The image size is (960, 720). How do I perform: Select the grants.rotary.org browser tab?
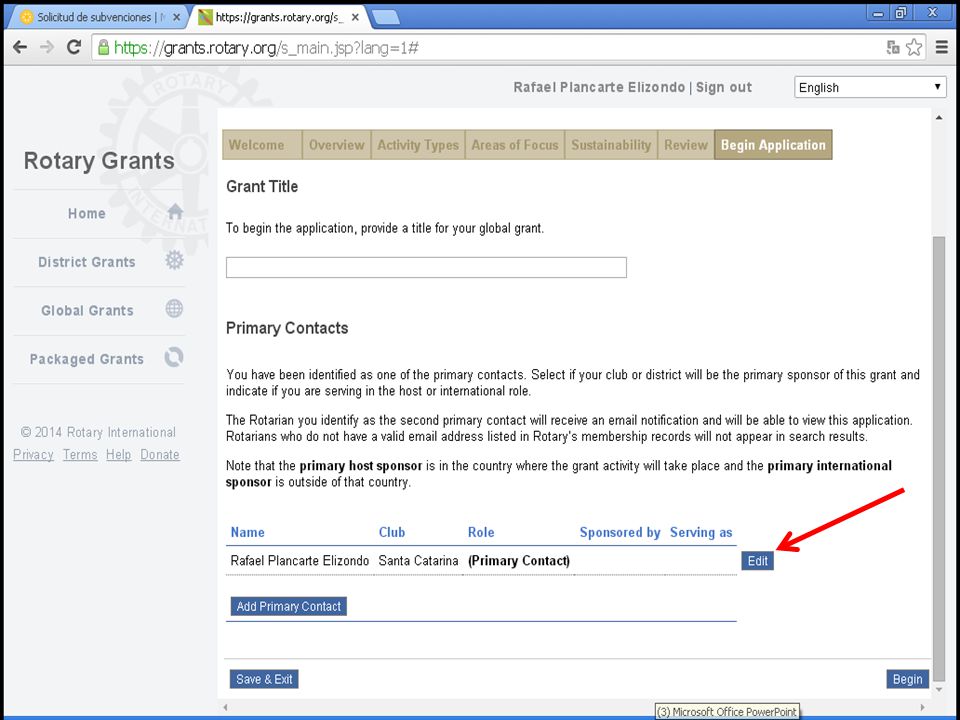pos(279,17)
